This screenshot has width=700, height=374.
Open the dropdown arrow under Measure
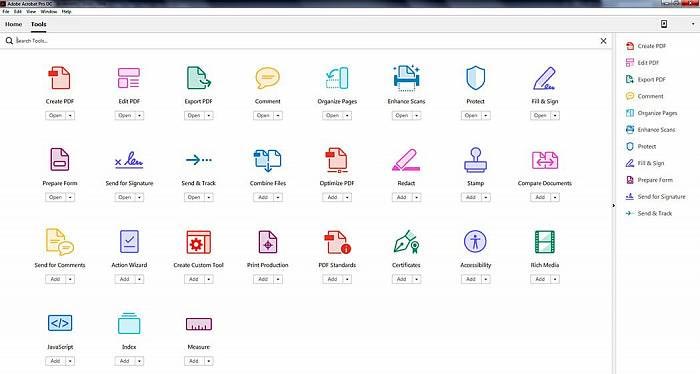tap(209, 361)
